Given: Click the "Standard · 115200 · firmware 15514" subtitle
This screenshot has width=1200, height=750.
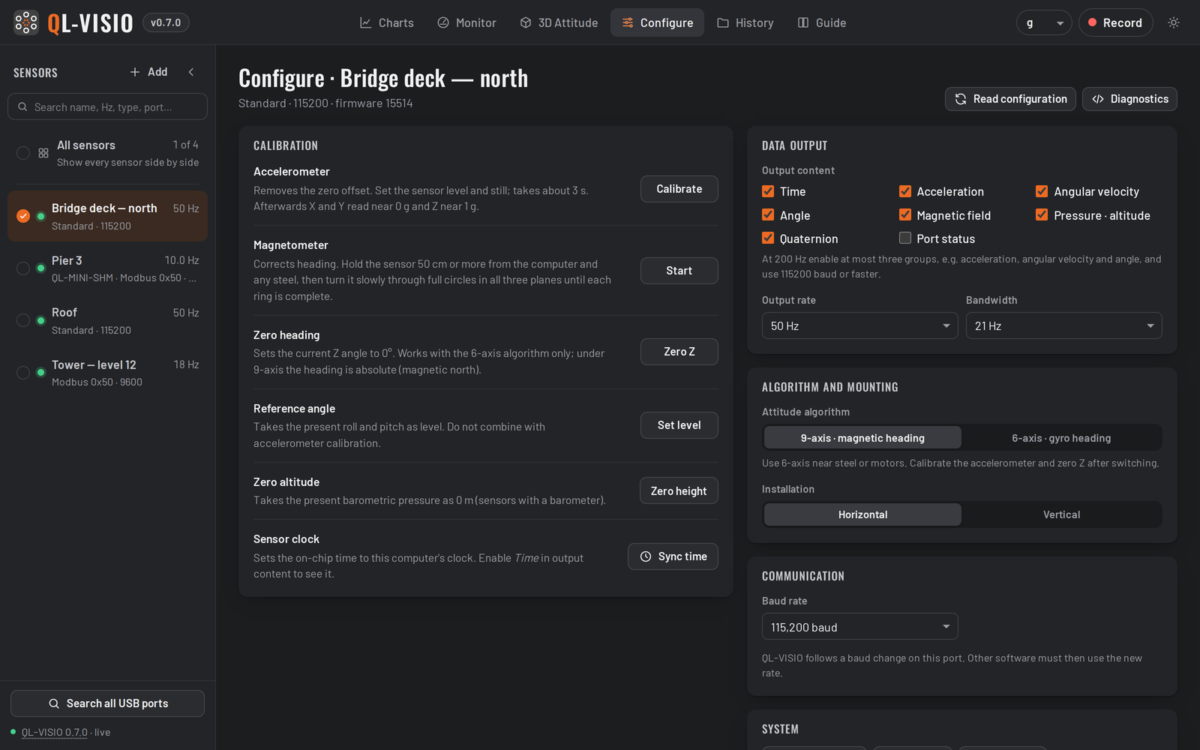Looking at the screenshot, I should click(x=326, y=103).
